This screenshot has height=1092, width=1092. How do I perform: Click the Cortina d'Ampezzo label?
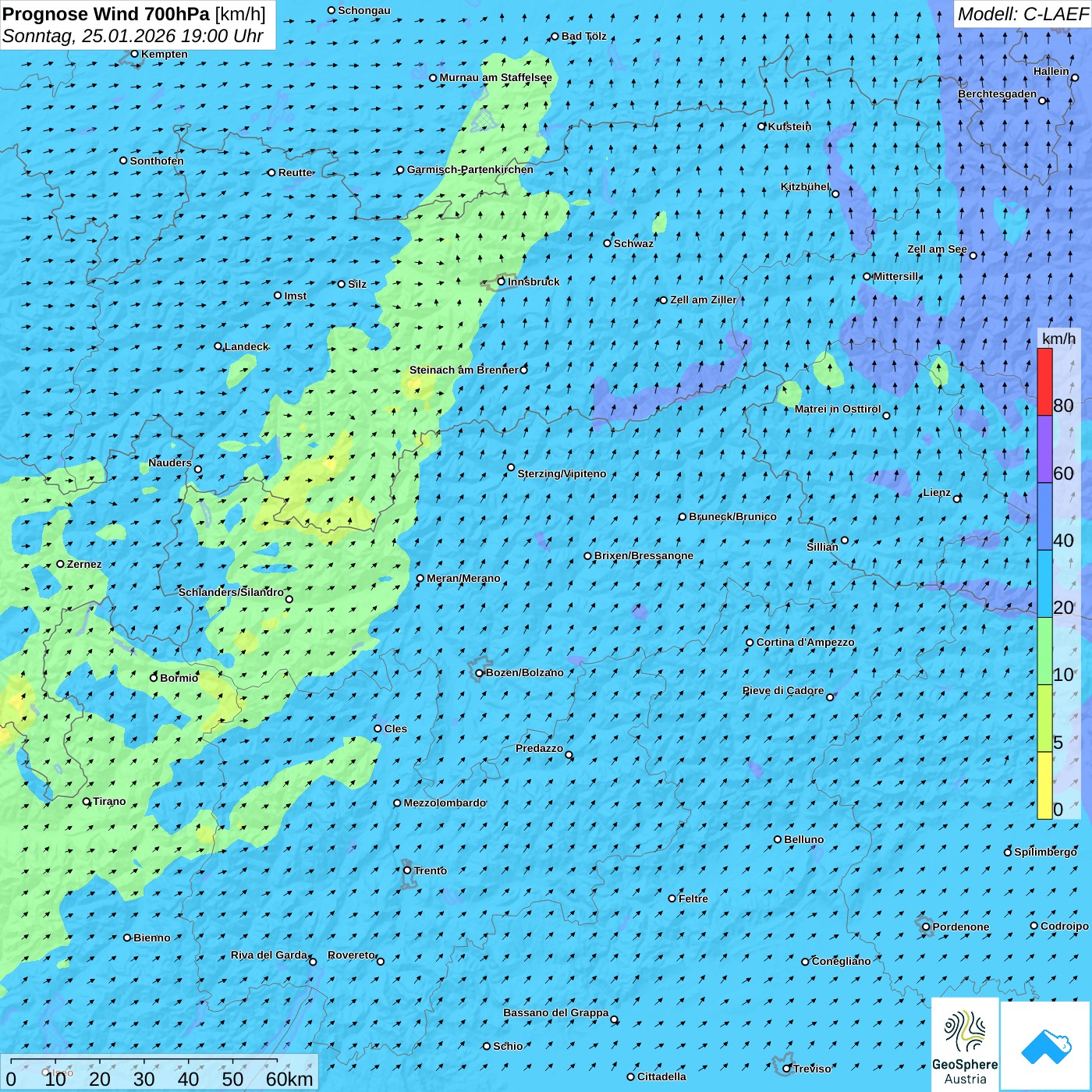pos(805,642)
